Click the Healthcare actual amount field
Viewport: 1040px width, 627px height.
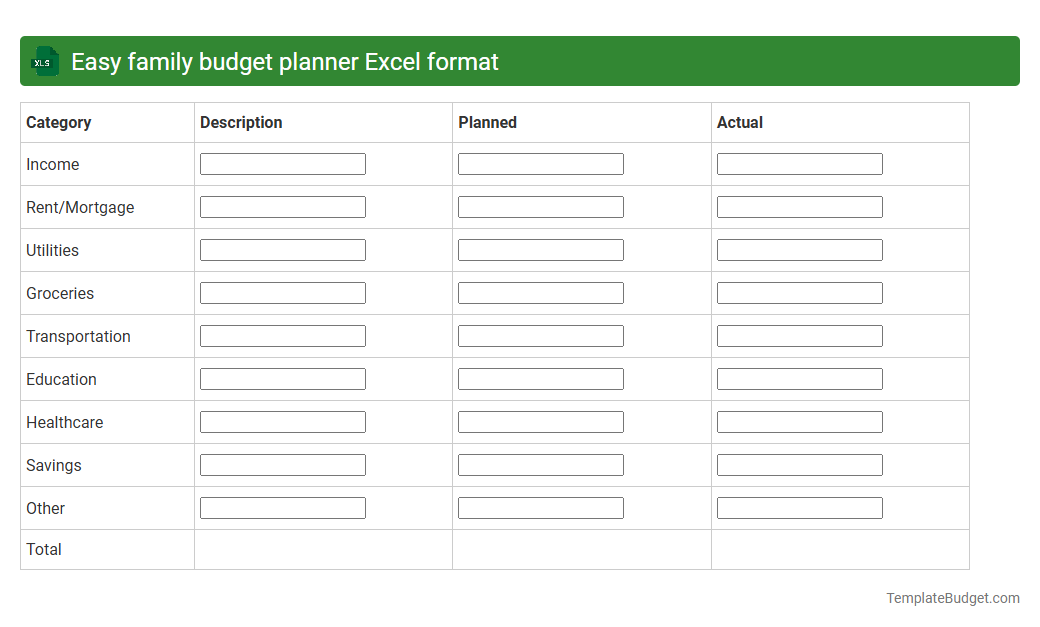point(799,421)
